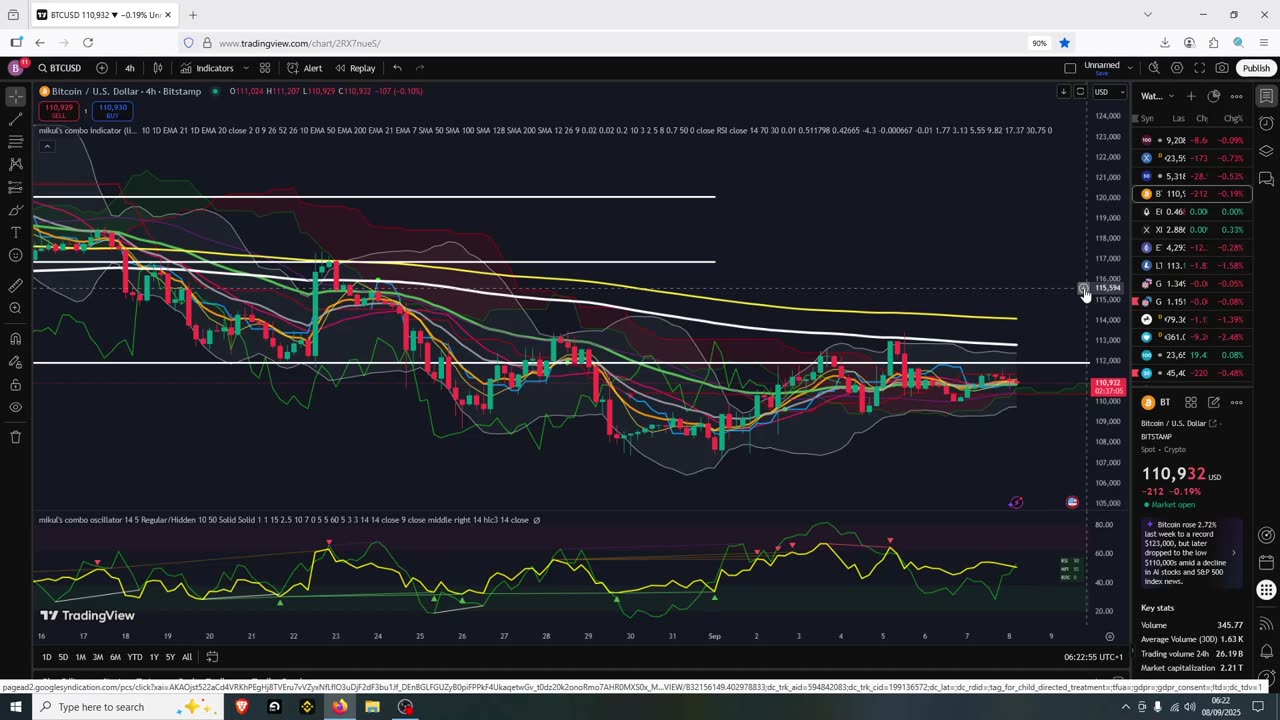Start bar Replay mode
The height and width of the screenshot is (720, 1280).
point(355,68)
